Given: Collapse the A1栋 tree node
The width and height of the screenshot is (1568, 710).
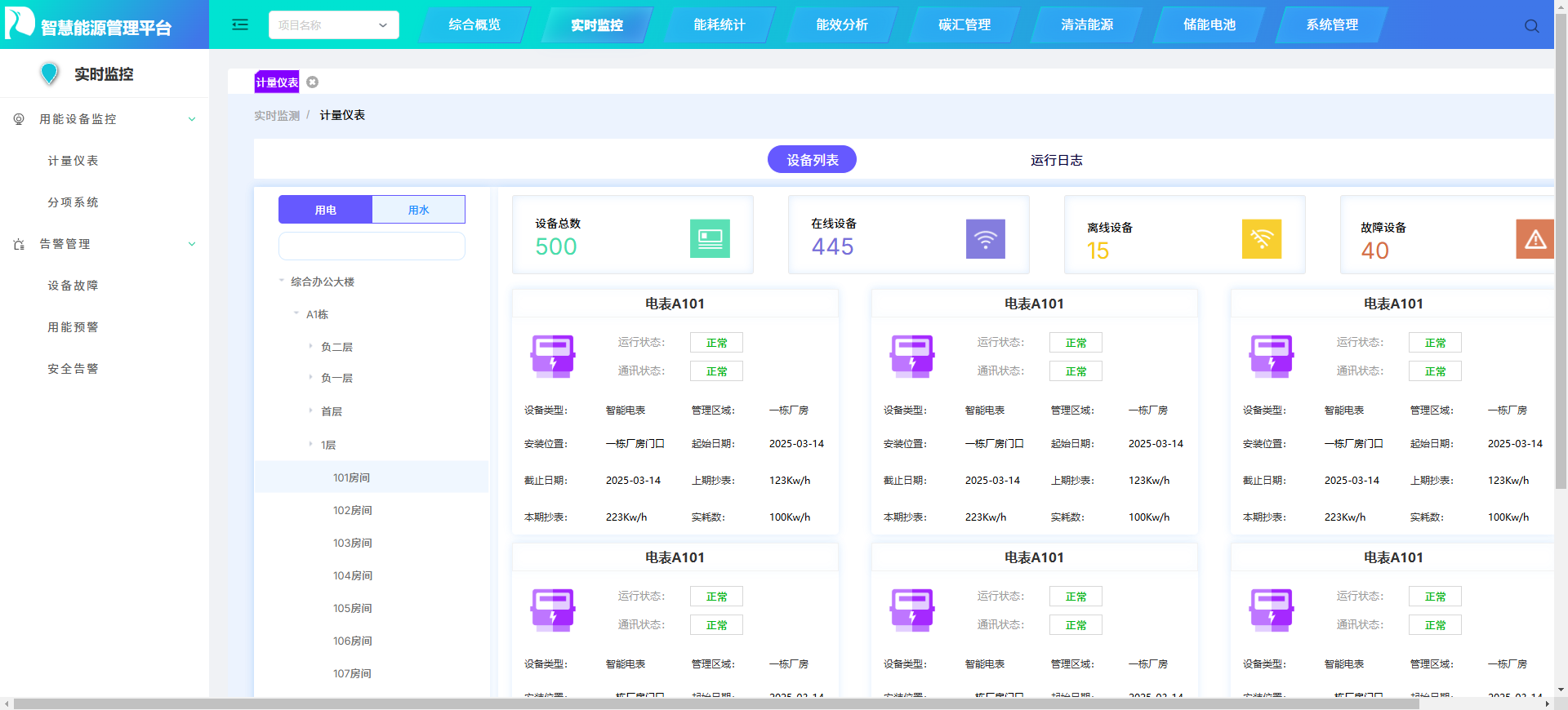Looking at the screenshot, I should point(296,313).
